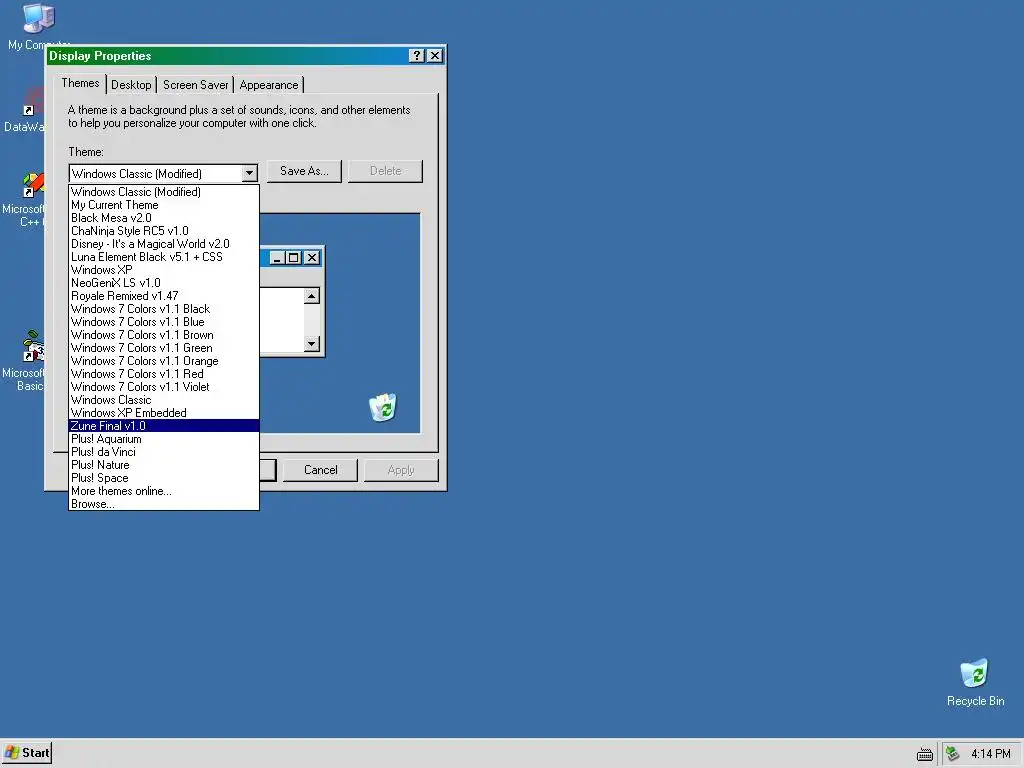Select Black Mesa v2.0 theme
Screen dimensions: 1024x768
click(x=164, y=218)
